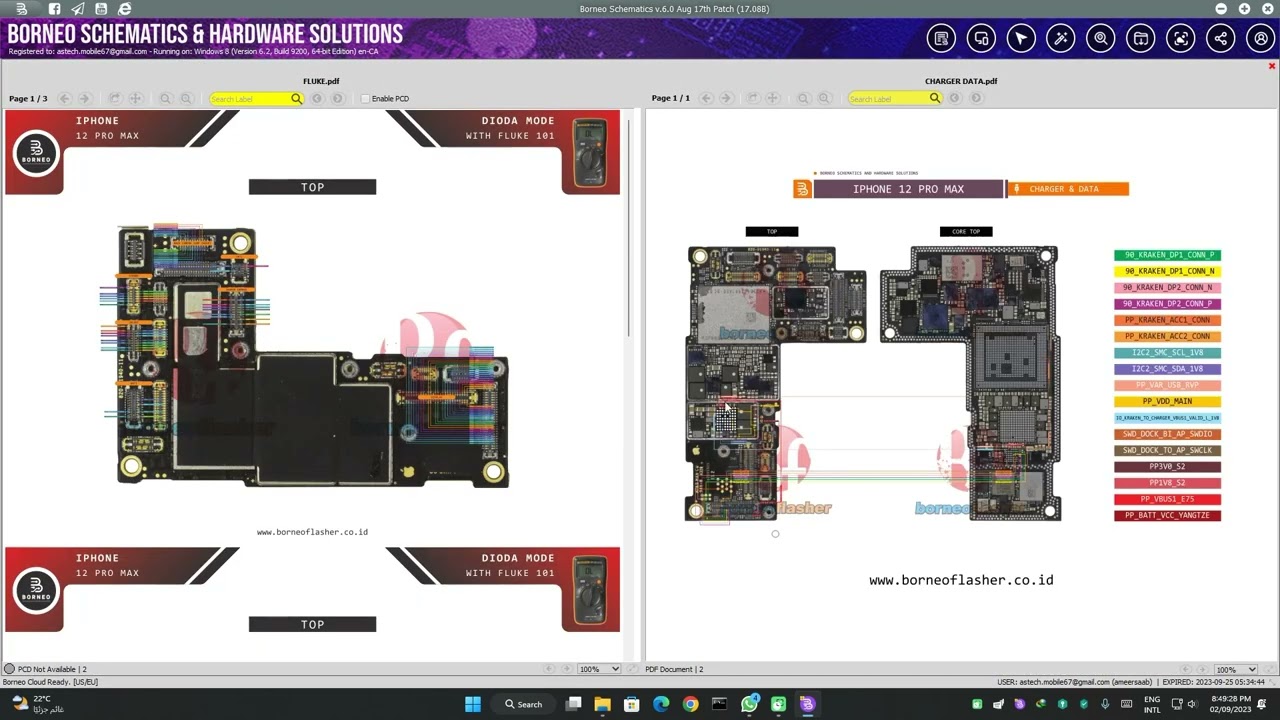Zoom in using CHARGER DATA.pdf toolbar

[x=824, y=98]
